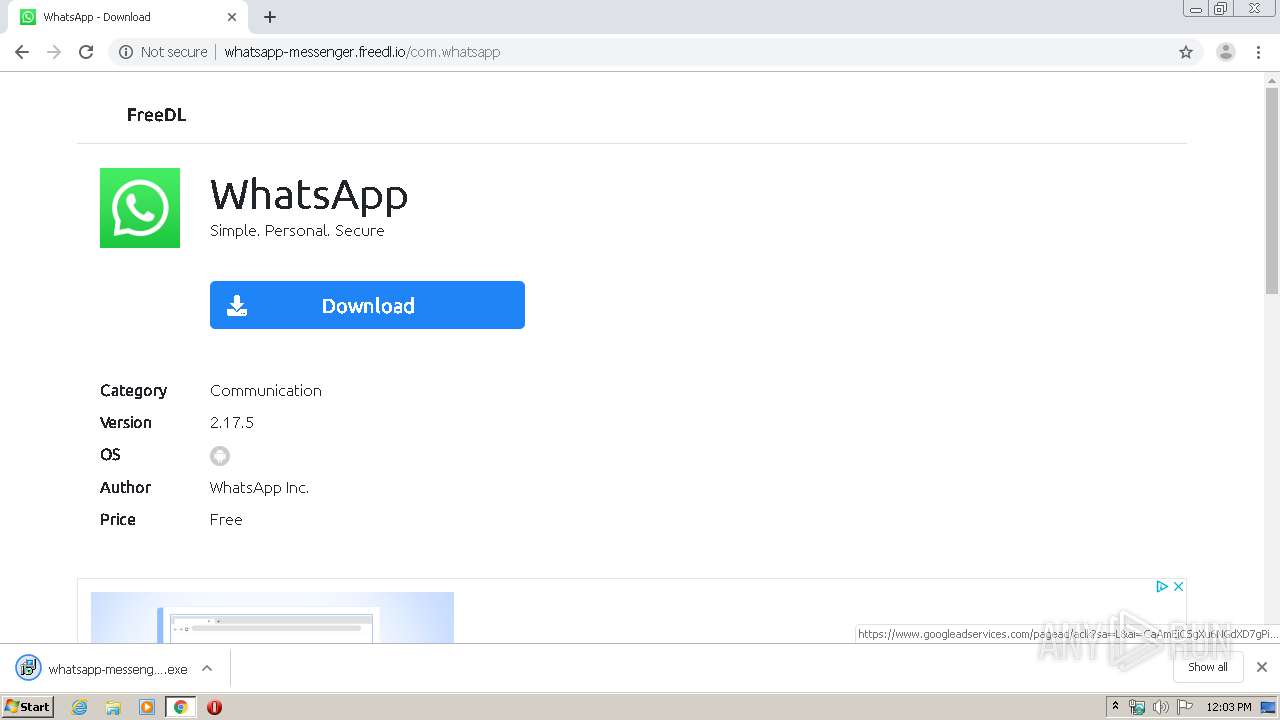Click the Version label
The image size is (1280, 720).
tap(126, 423)
